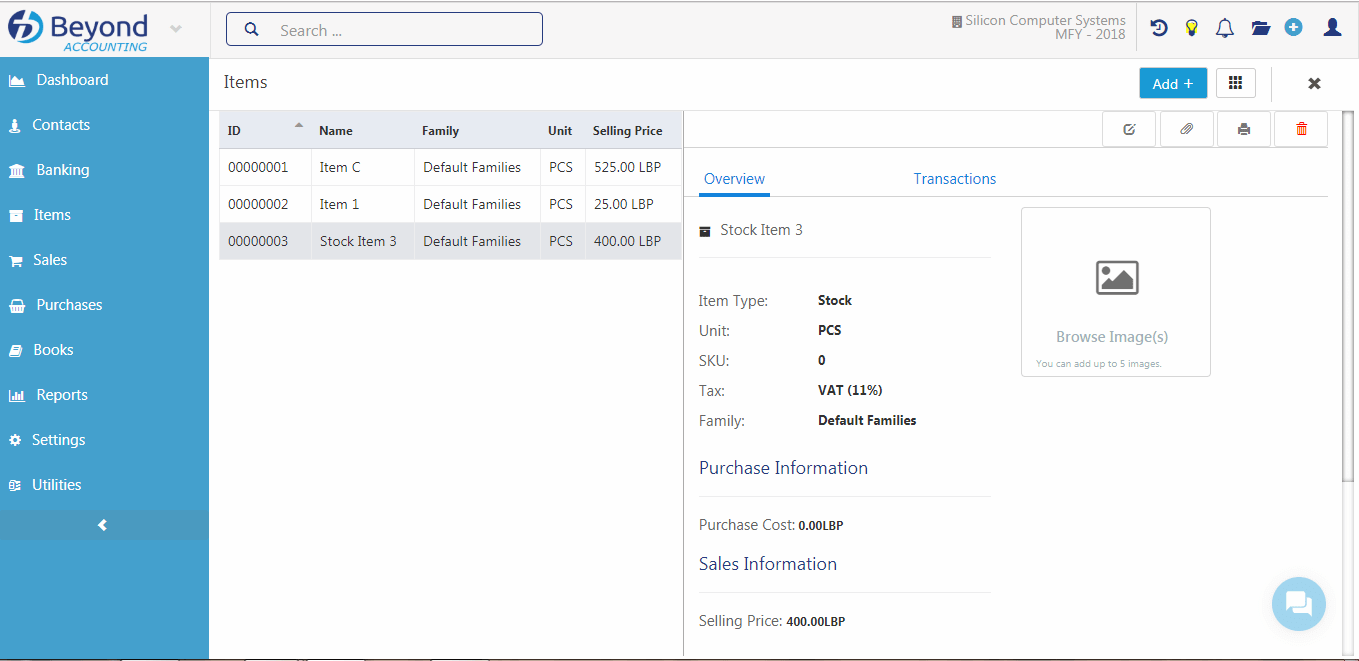Open the user profile icon
The height and width of the screenshot is (661, 1359).
click(x=1332, y=28)
